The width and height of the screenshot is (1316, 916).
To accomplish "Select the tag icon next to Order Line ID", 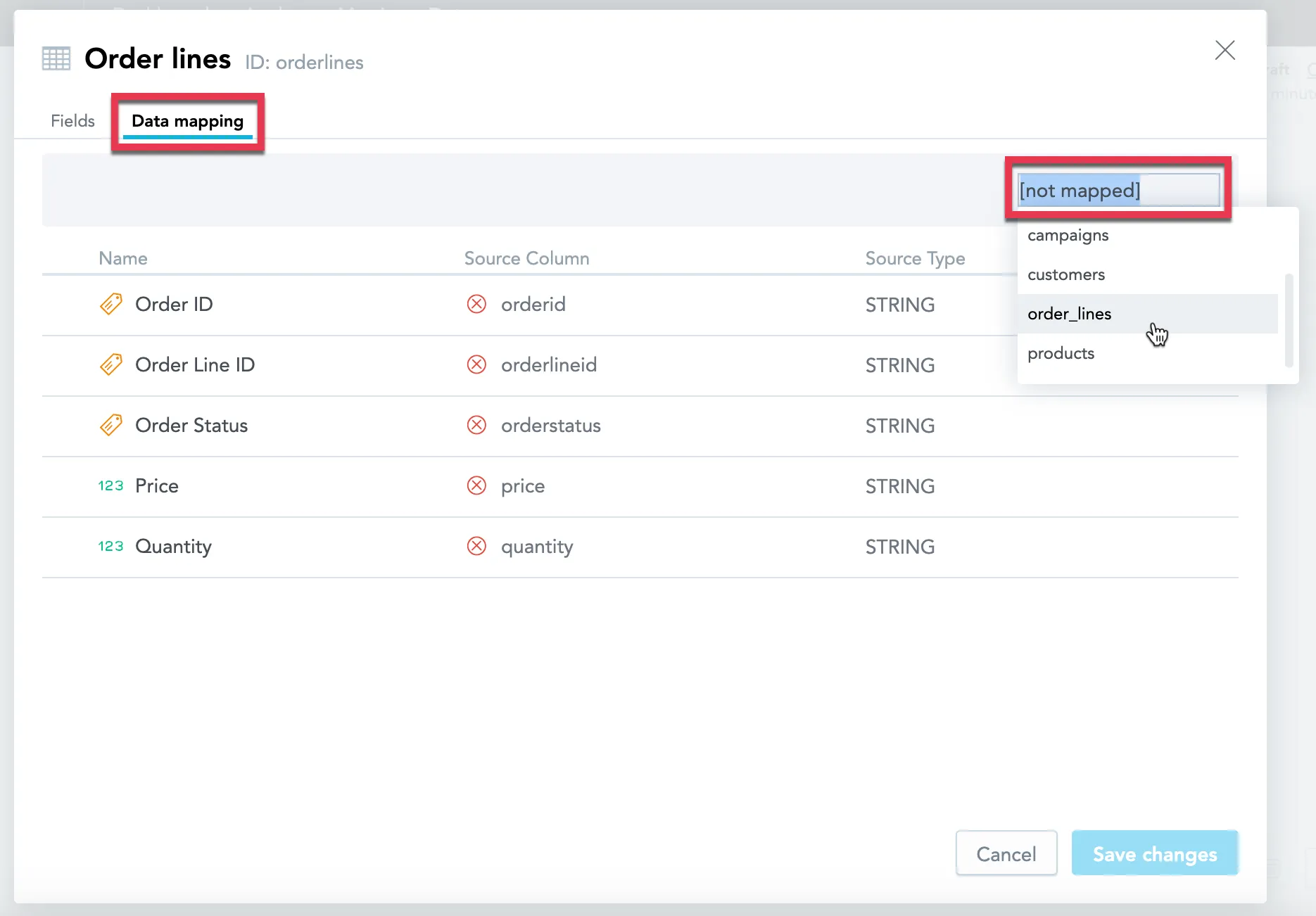I will click(x=110, y=364).
